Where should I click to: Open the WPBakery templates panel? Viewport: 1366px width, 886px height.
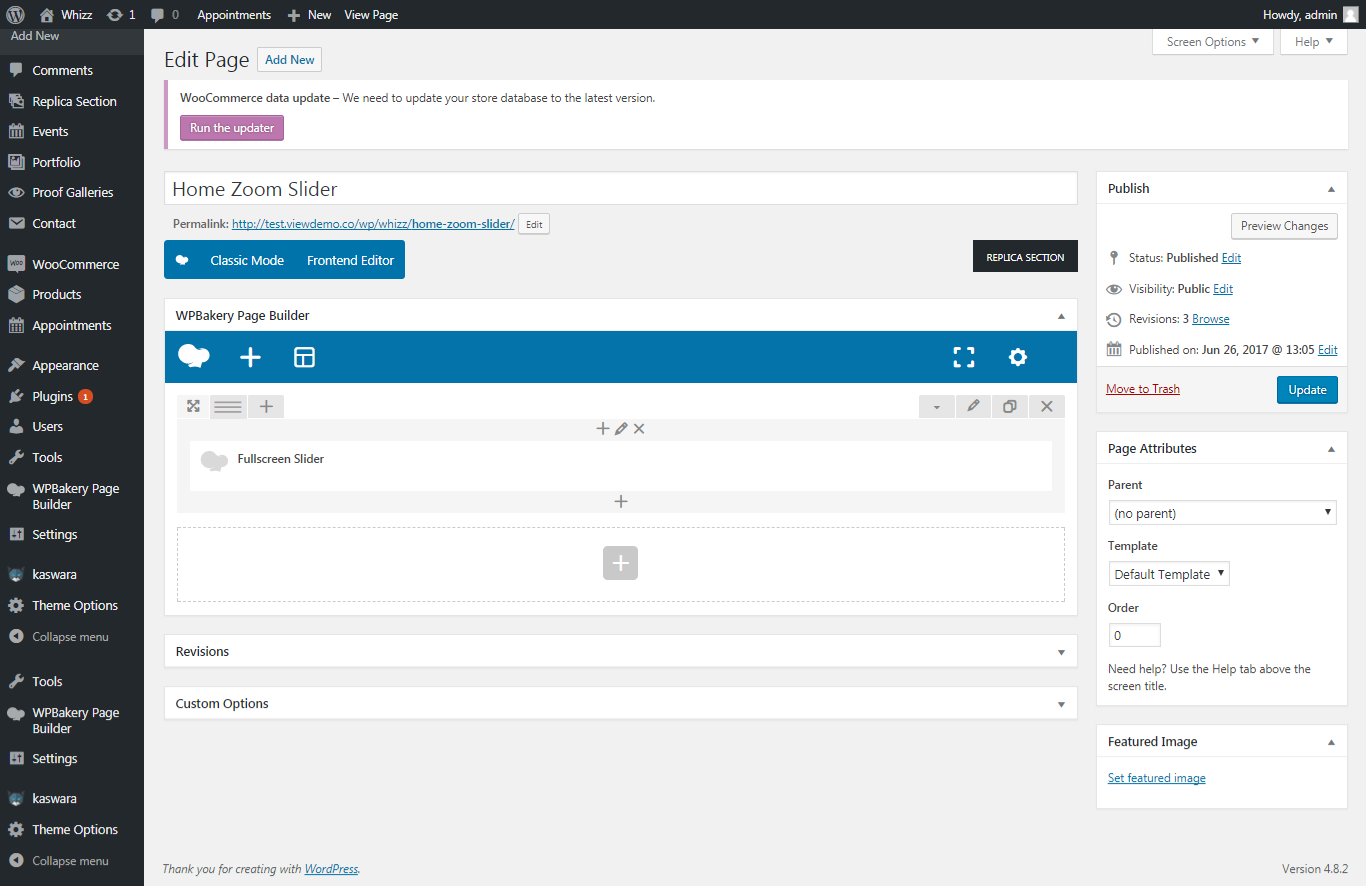tap(304, 357)
